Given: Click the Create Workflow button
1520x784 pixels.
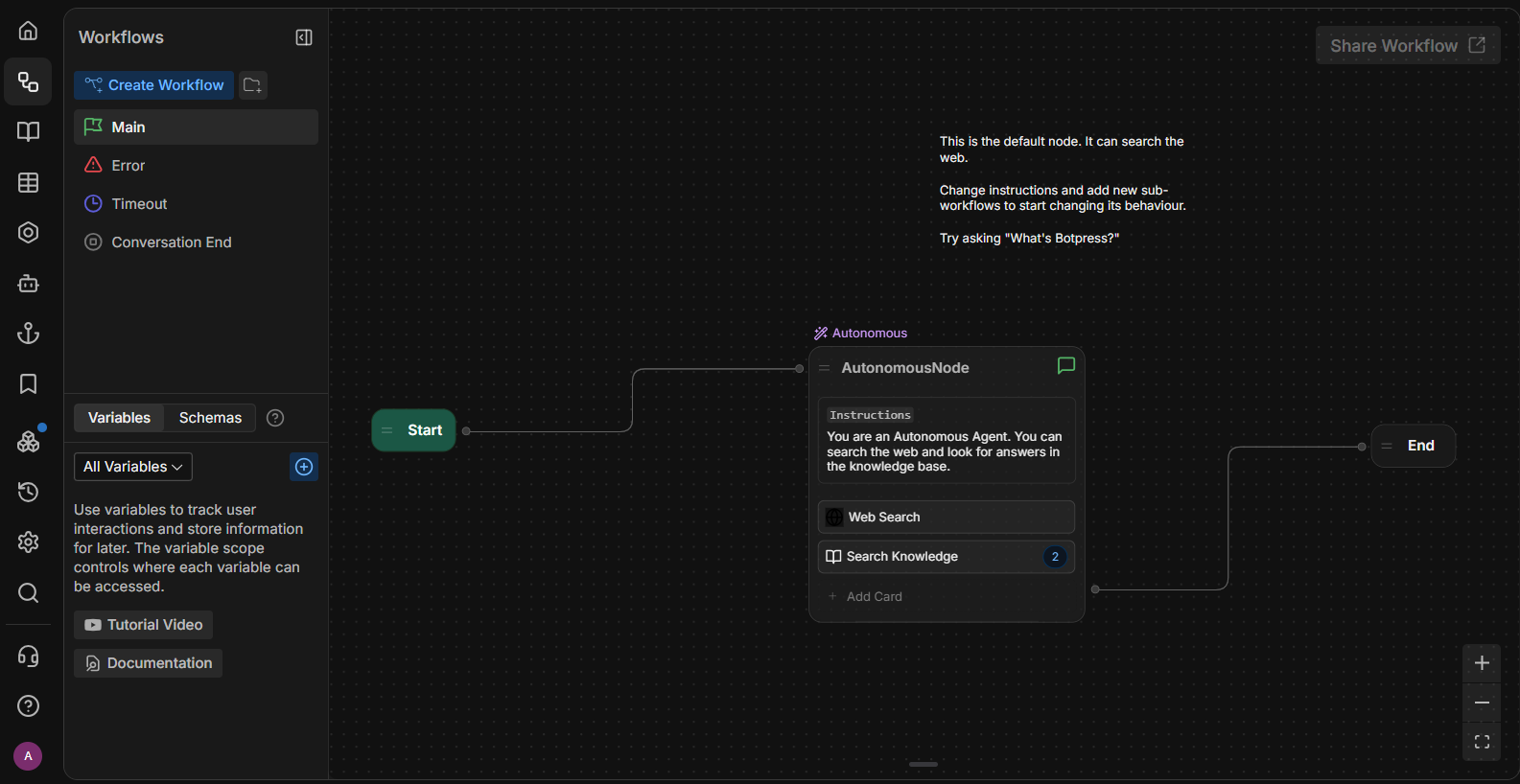Looking at the screenshot, I should pos(154,85).
